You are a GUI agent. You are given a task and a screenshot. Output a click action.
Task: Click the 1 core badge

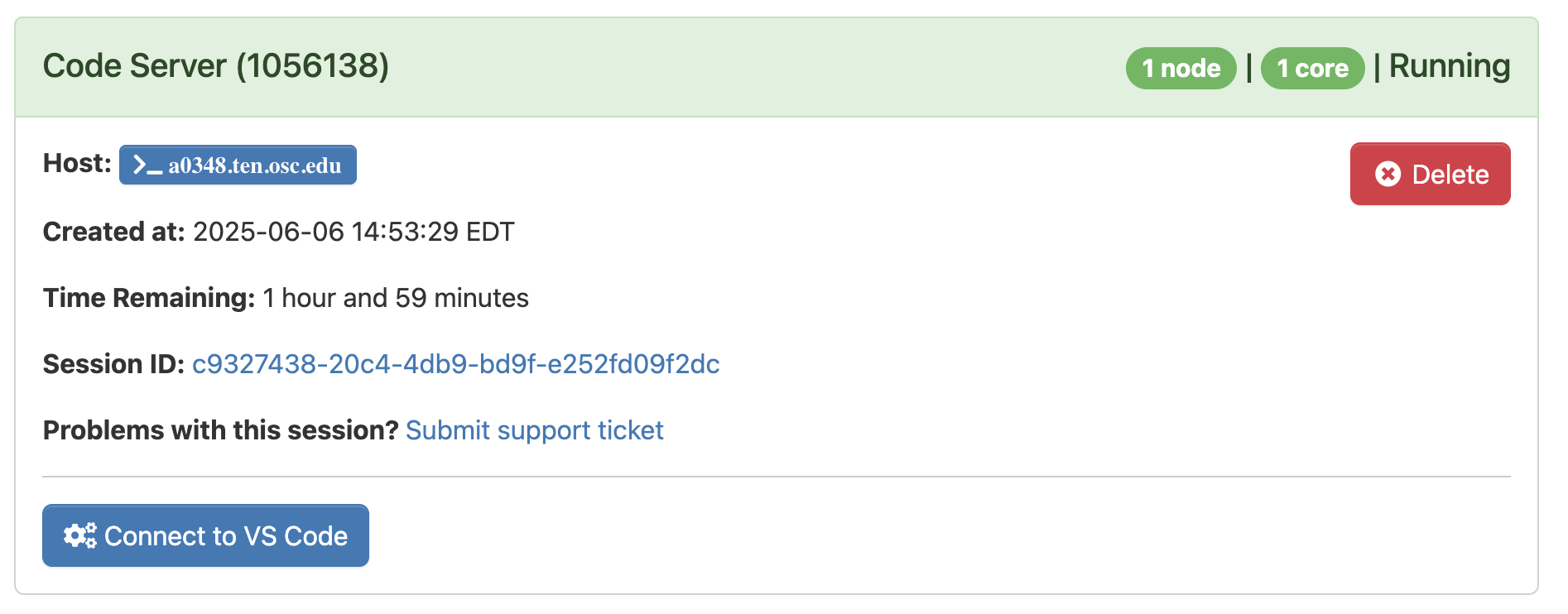[x=1312, y=68]
